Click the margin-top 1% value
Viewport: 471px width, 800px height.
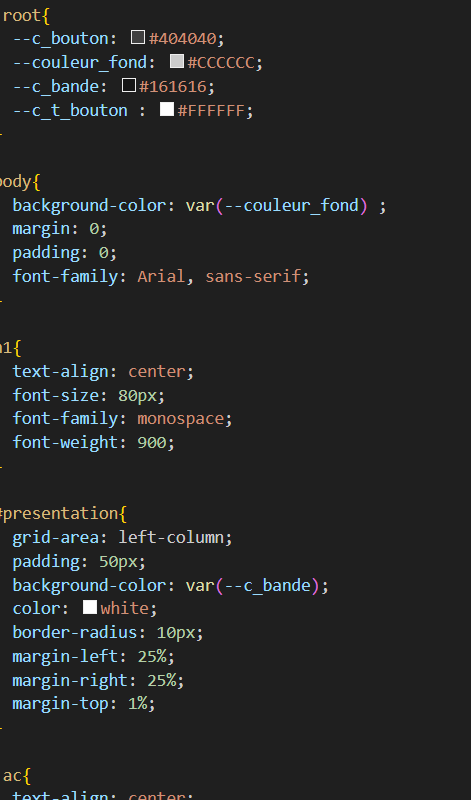(x=137, y=704)
